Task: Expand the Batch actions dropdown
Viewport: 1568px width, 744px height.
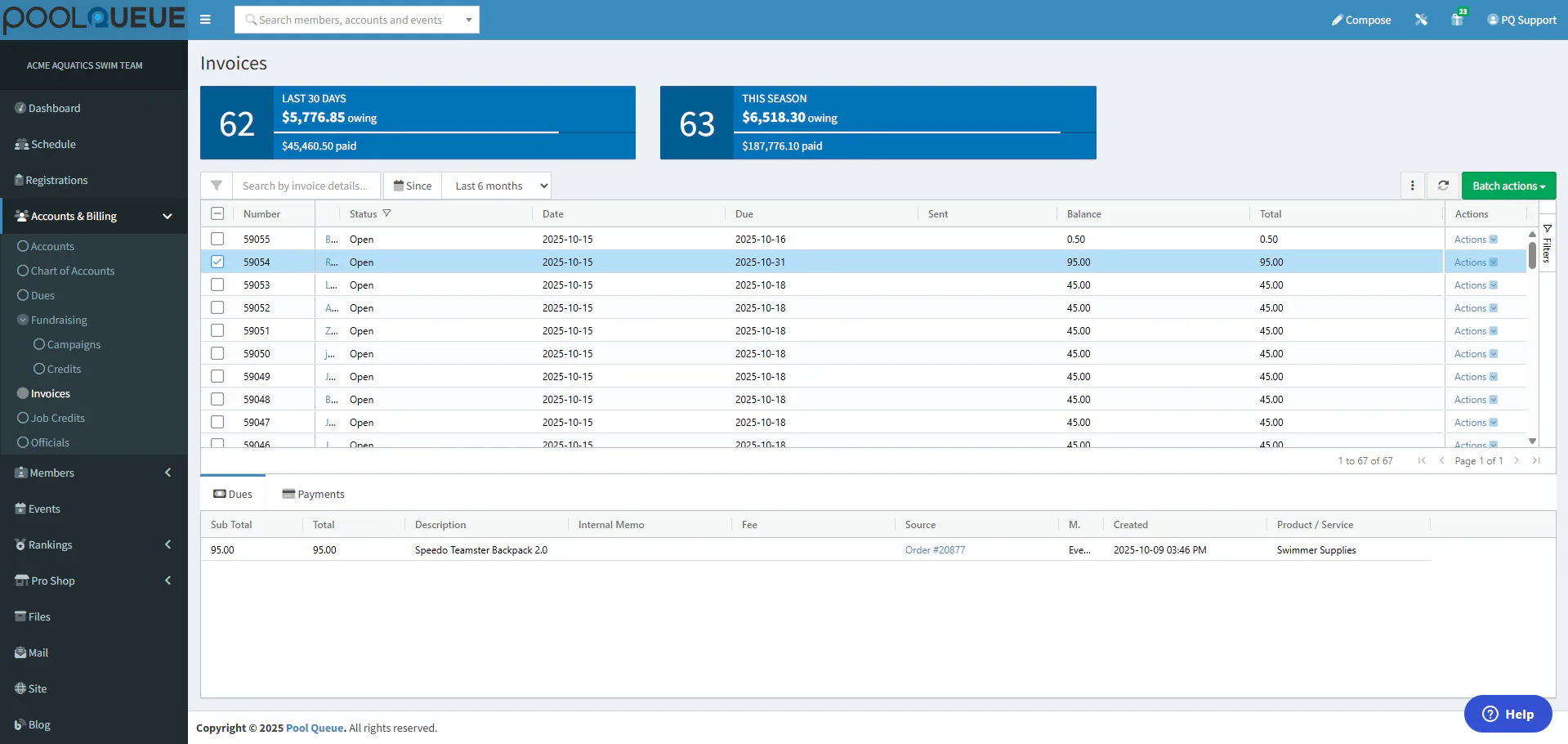Action: coord(1508,186)
